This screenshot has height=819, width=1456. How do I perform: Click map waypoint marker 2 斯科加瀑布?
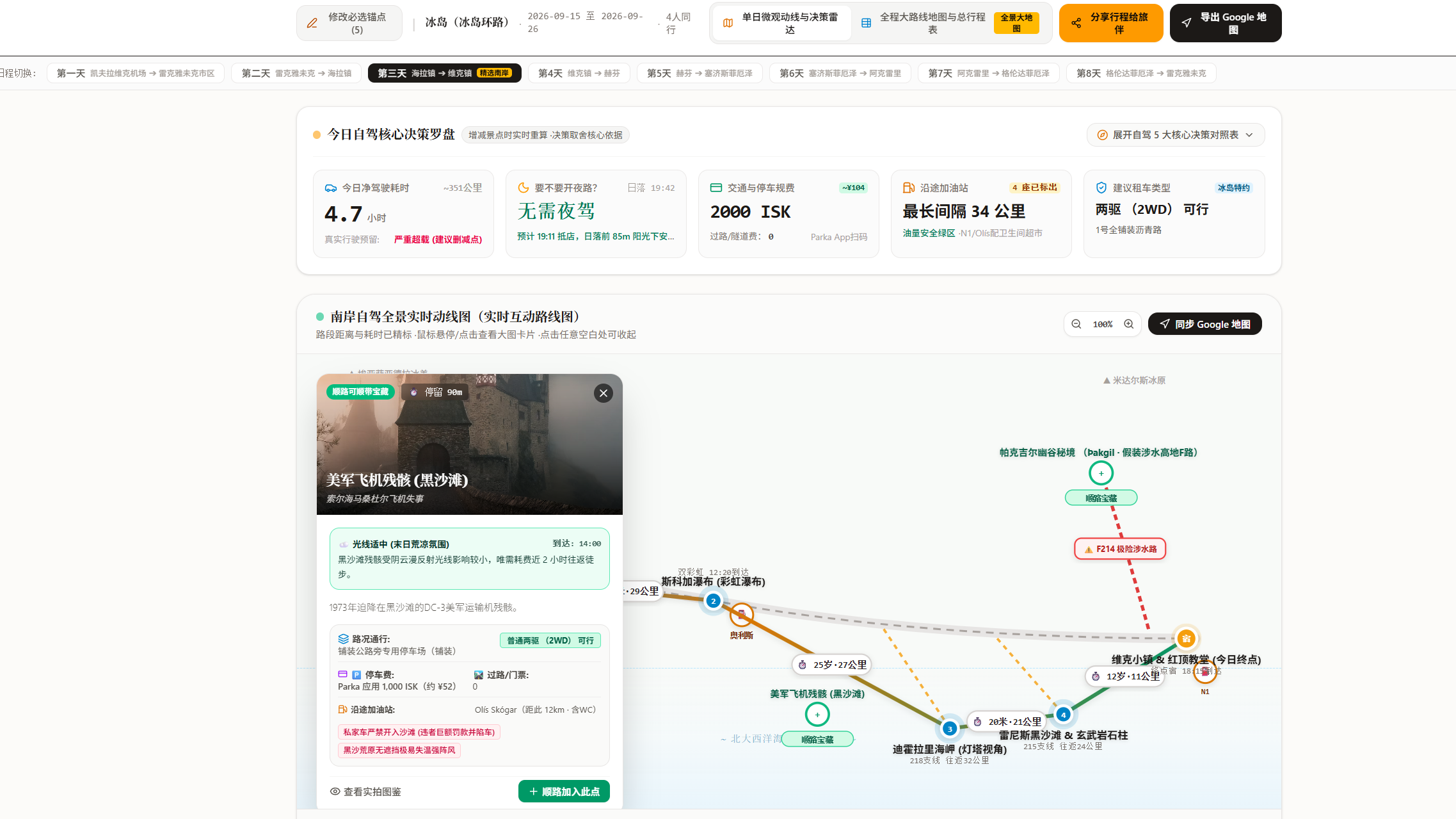coord(713,601)
